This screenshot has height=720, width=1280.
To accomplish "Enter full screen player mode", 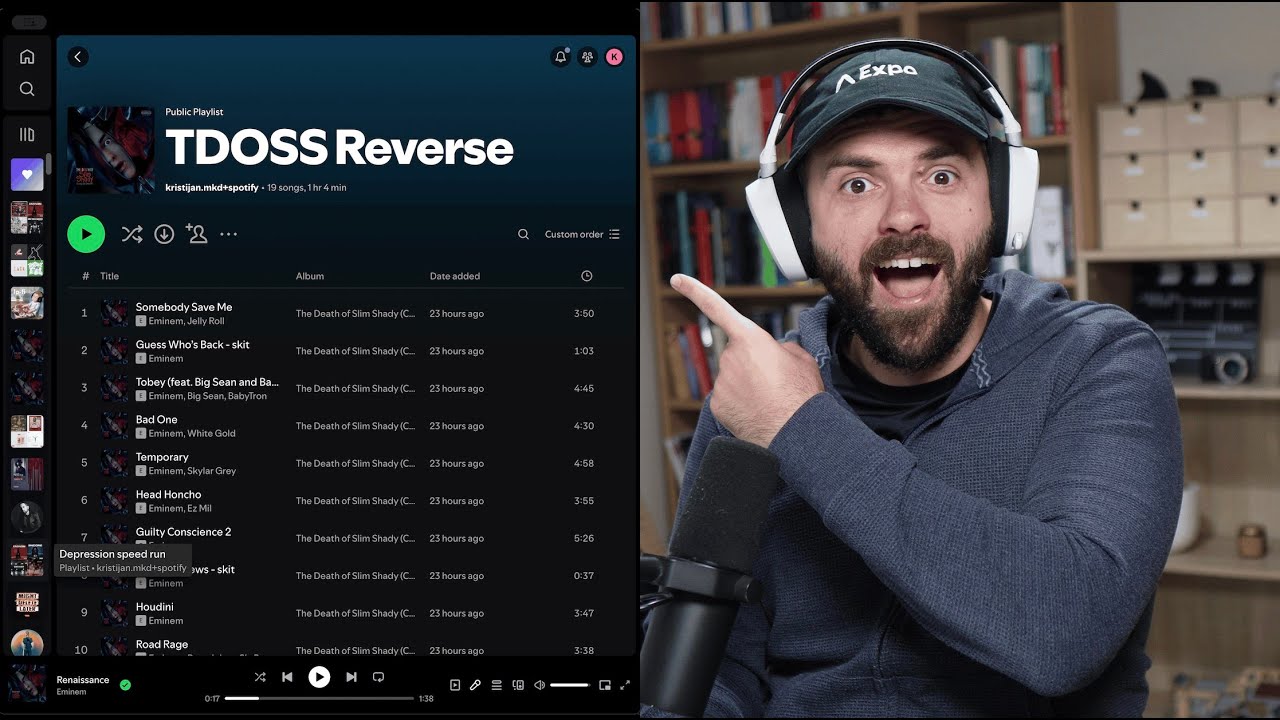I will pyautogui.click(x=625, y=685).
